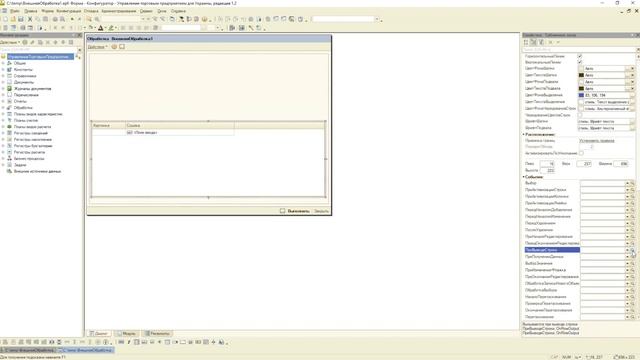Open the Администрирование menu
The height and width of the screenshot is (360, 640).
click(x=119, y=11)
